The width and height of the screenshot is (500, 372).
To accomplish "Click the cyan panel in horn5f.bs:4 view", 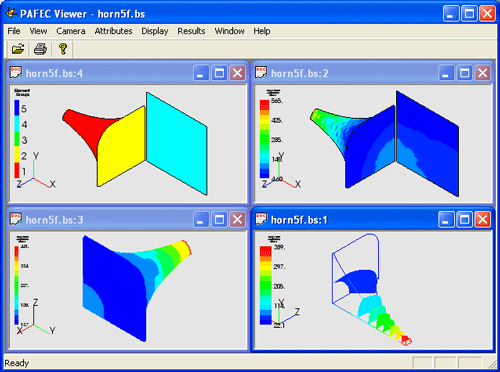I will pos(177,143).
